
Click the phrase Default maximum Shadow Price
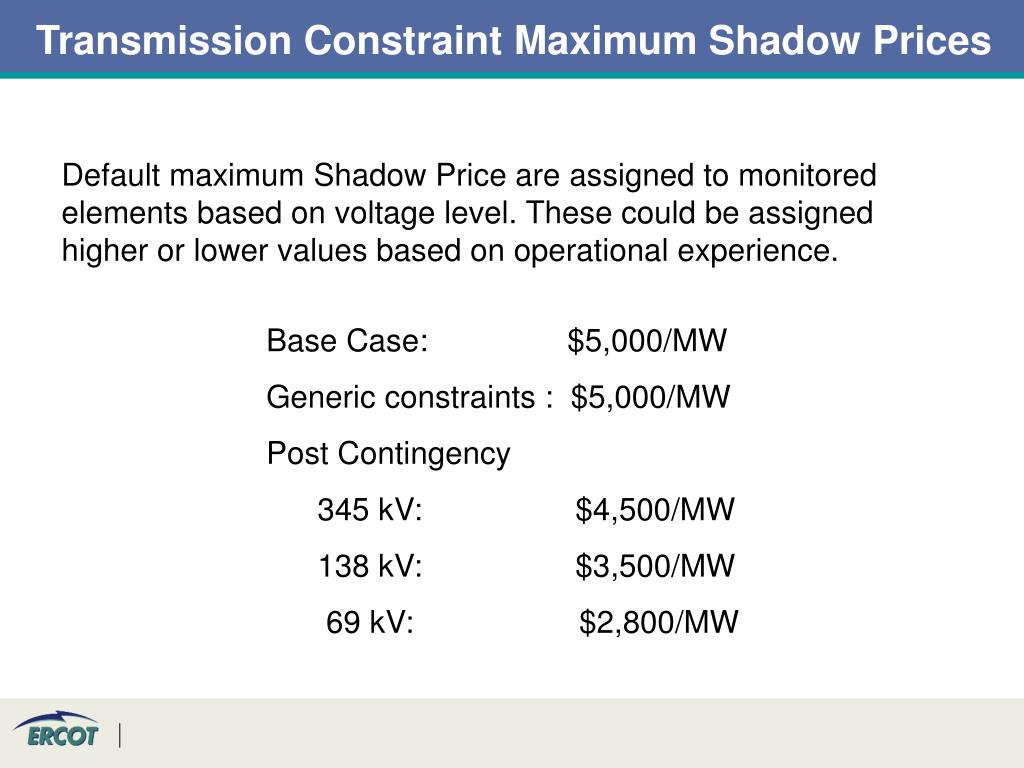[x=284, y=176]
